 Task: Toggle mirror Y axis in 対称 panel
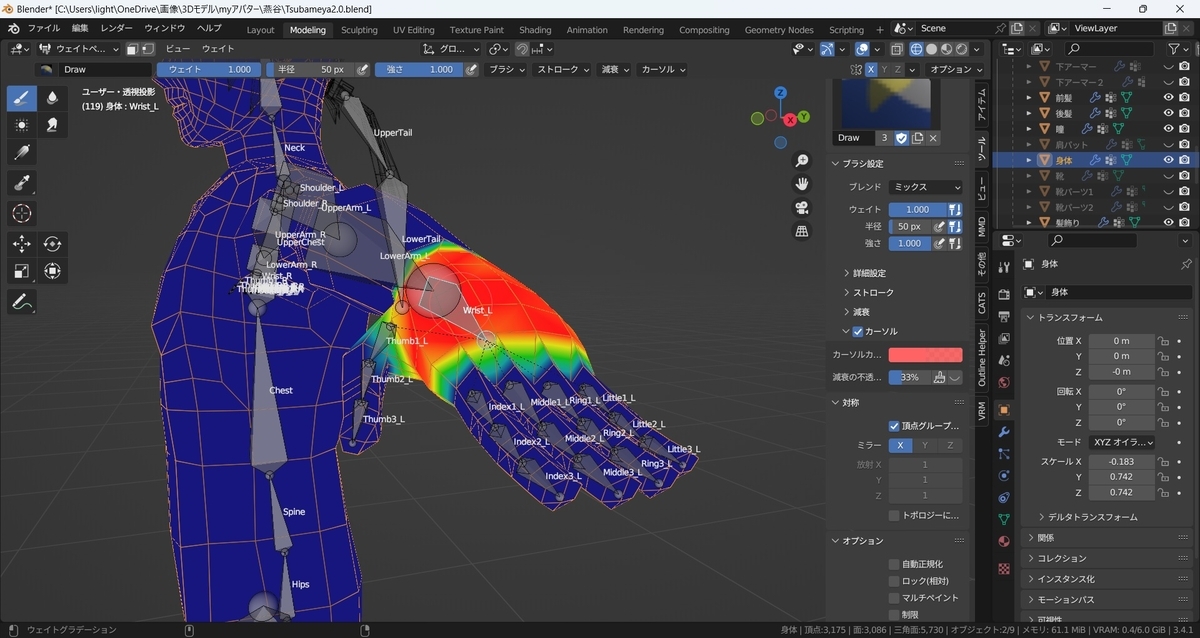(925, 445)
